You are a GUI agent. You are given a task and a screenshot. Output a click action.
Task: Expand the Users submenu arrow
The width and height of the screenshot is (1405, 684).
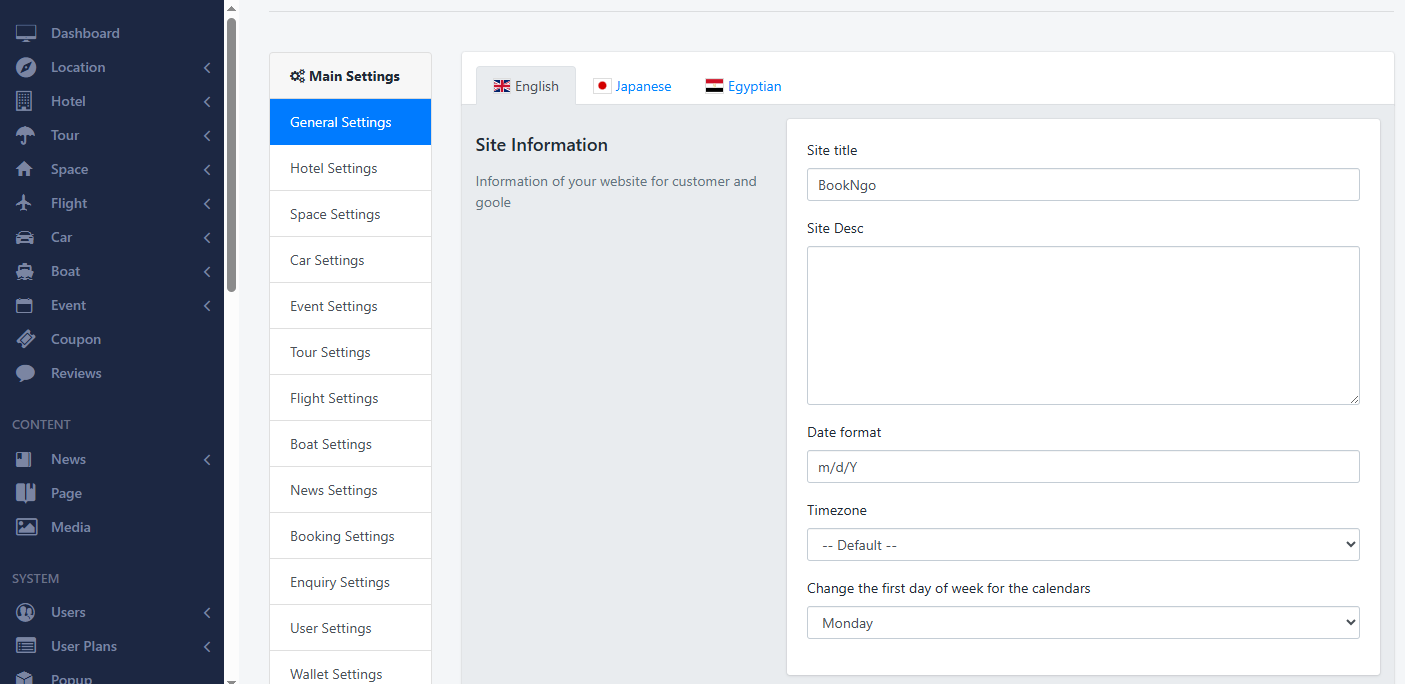point(207,612)
